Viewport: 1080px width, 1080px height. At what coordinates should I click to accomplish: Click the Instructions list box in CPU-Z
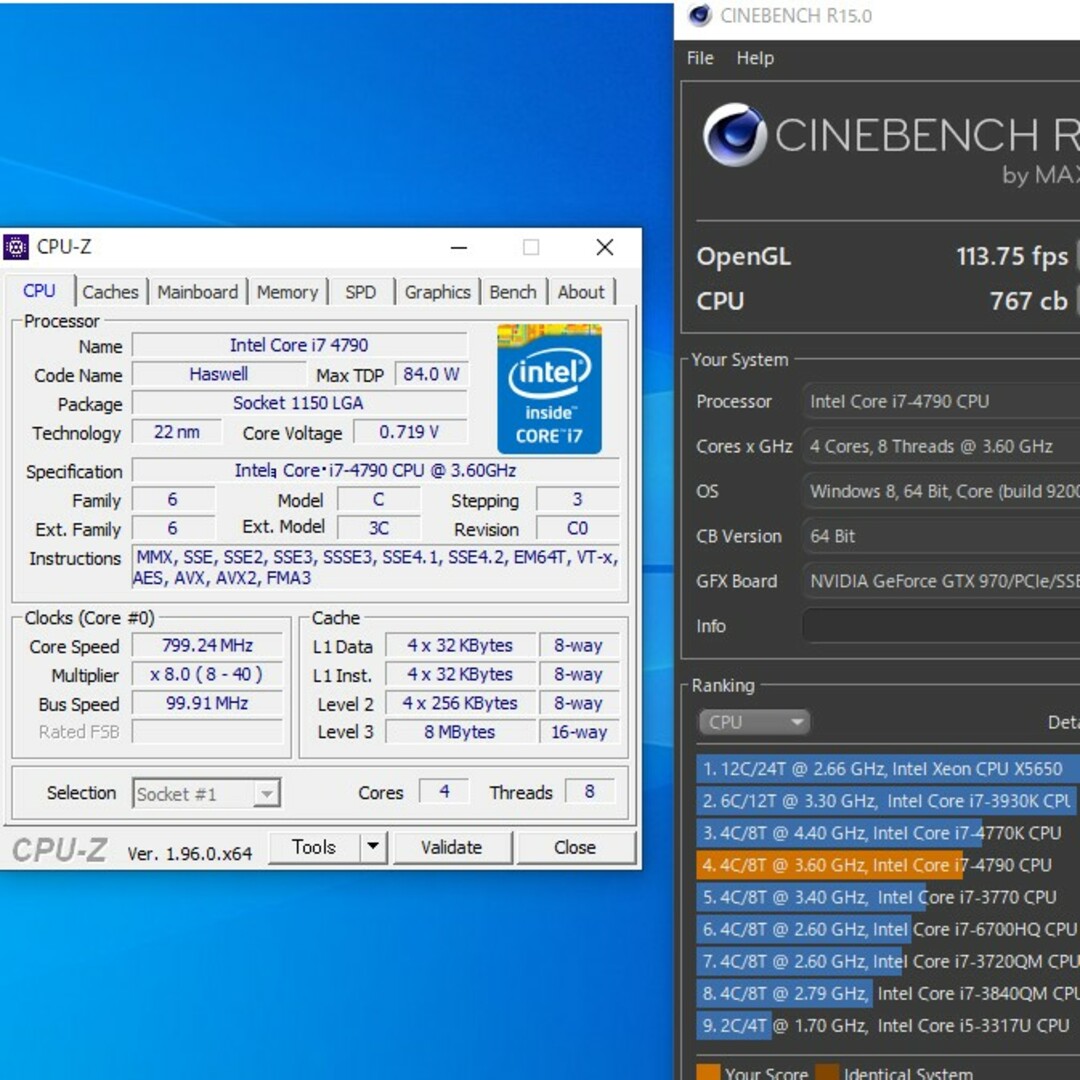coord(375,567)
